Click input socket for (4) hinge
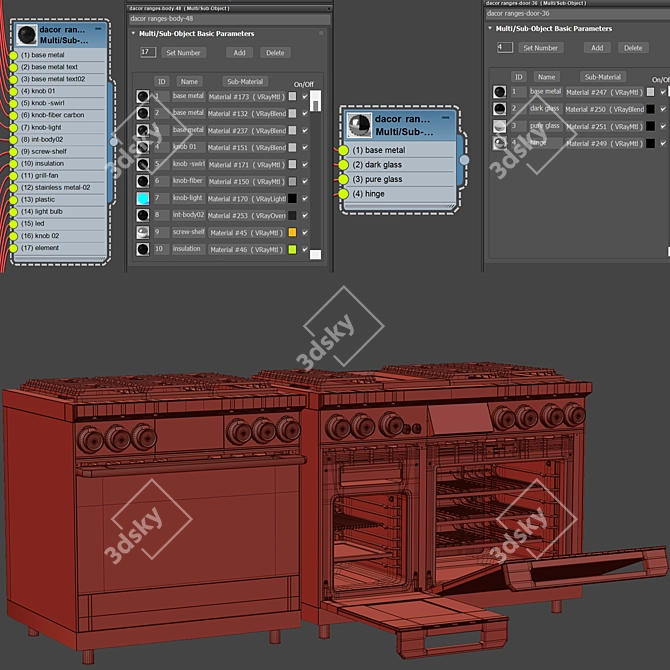Image resolution: width=670 pixels, height=670 pixels. 344,194
